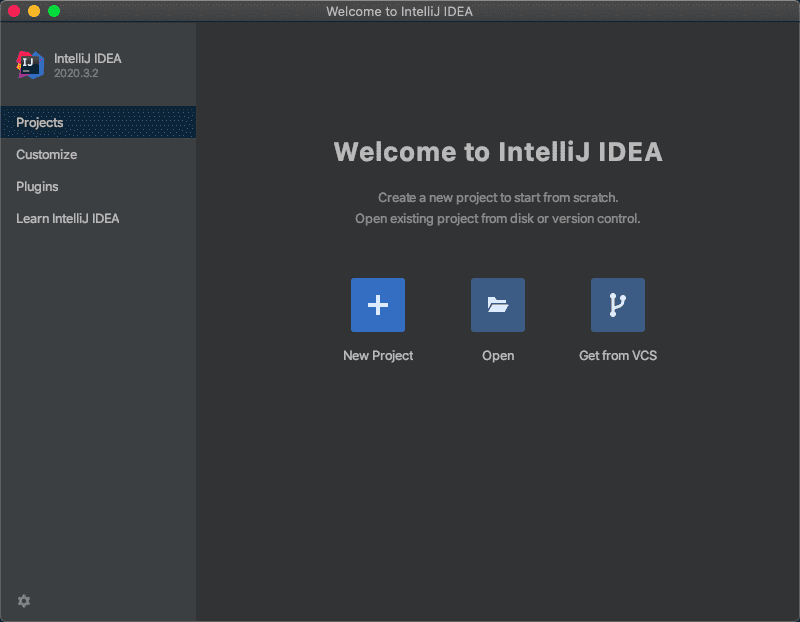Image resolution: width=800 pixels, height=622 pixels.
Task: Click the "Welcome to IntelliJ IDEA" window title bar
Action: [400, 11]
